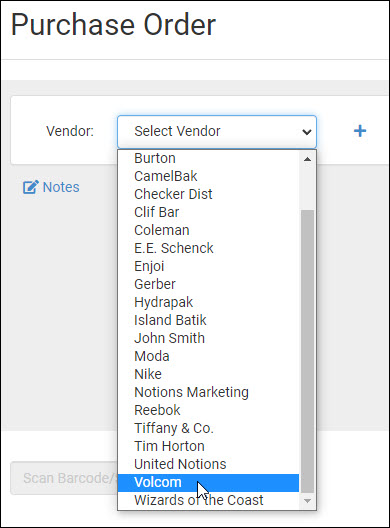Select Coleman from dropdown list
The image size is (390, 528).
[208, 230]
